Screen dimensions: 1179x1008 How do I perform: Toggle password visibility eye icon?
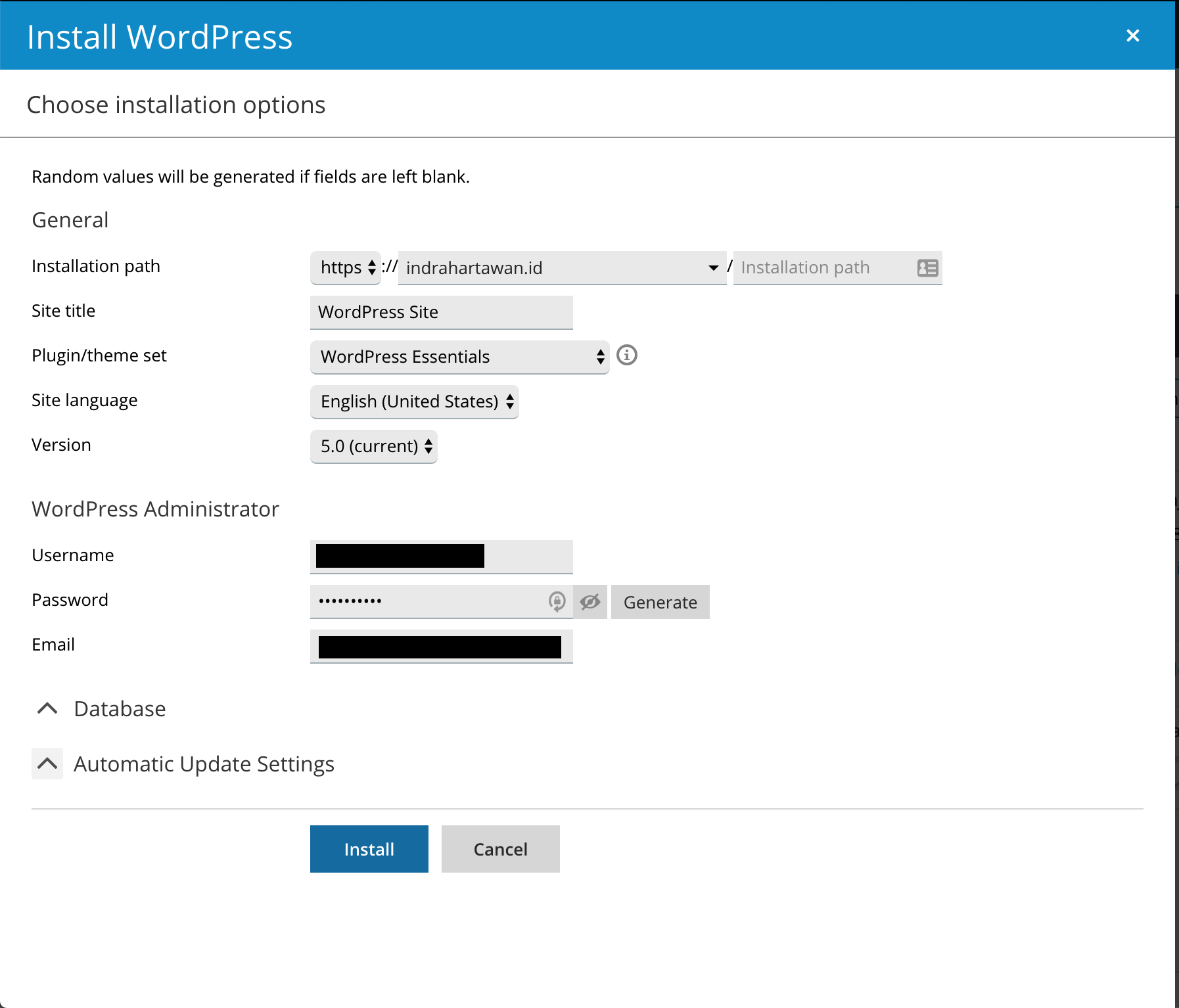tap(590, 601)
